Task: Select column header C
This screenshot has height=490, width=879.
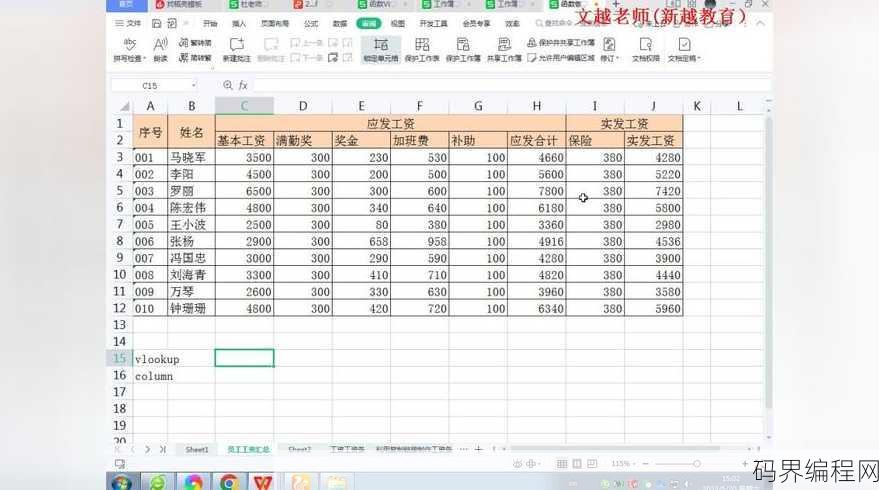Action: click(x=244, y=106)
